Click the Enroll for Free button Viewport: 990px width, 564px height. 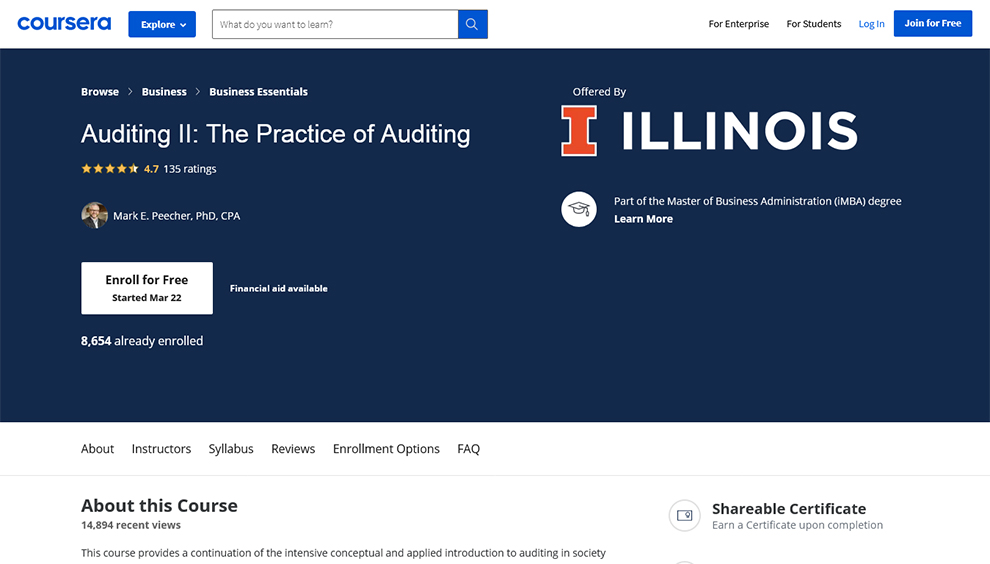tap(146, 288)
